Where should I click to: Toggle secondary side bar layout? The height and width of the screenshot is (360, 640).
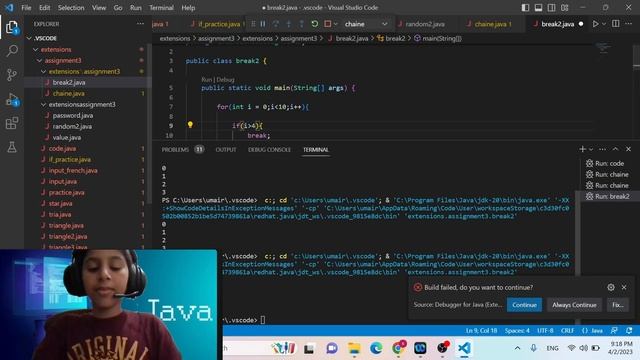[551, 8]
